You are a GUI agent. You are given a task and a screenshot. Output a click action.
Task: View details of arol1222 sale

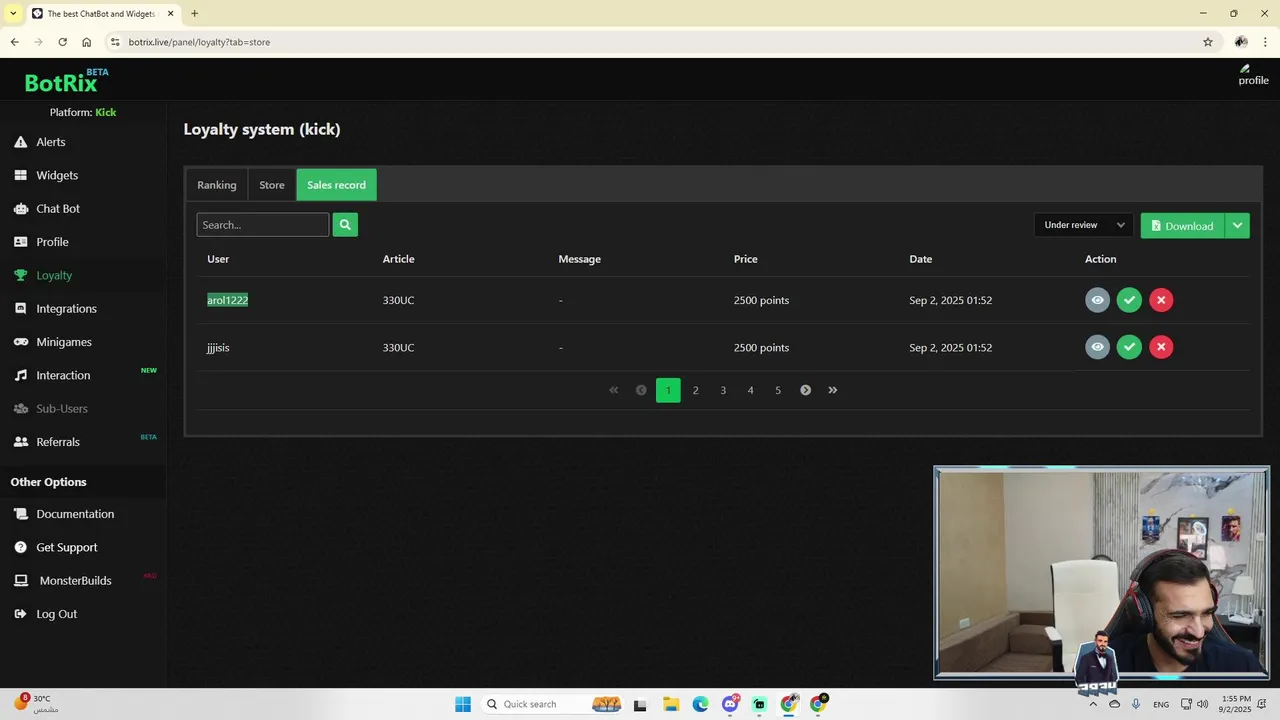coord(1097,300)
